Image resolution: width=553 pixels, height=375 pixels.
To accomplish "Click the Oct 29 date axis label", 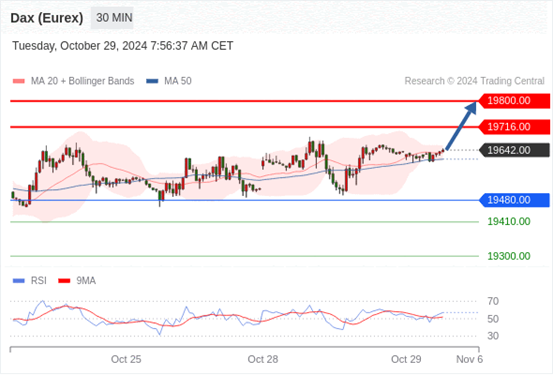I will tap(406, 359).
